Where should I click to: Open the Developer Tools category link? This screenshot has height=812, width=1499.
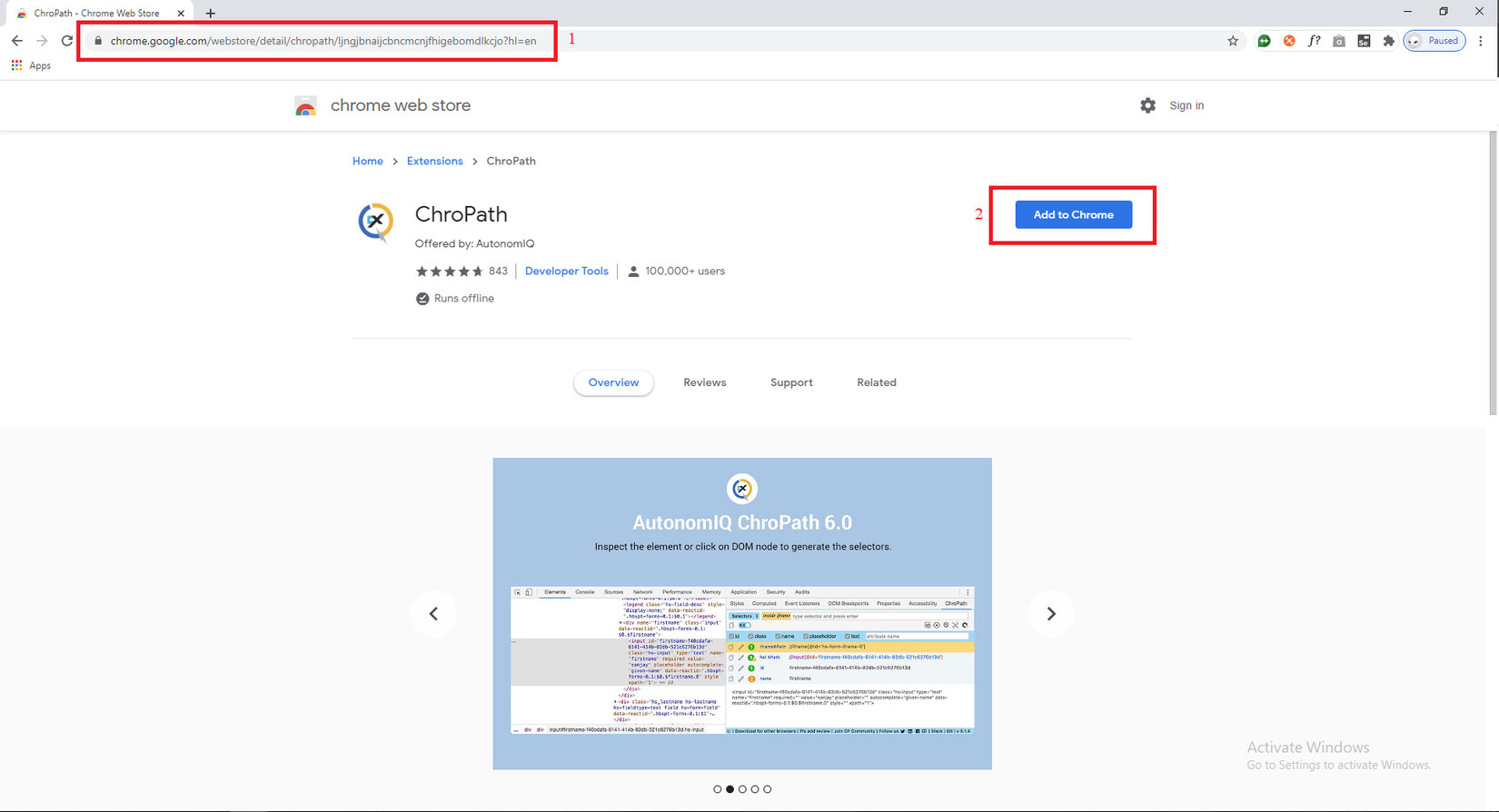point(567,271)
